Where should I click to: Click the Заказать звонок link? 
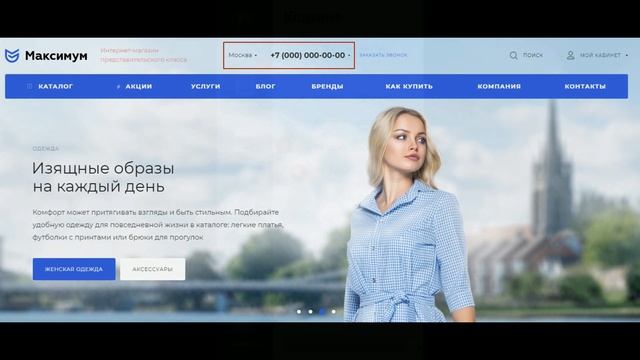click(383, 55)
